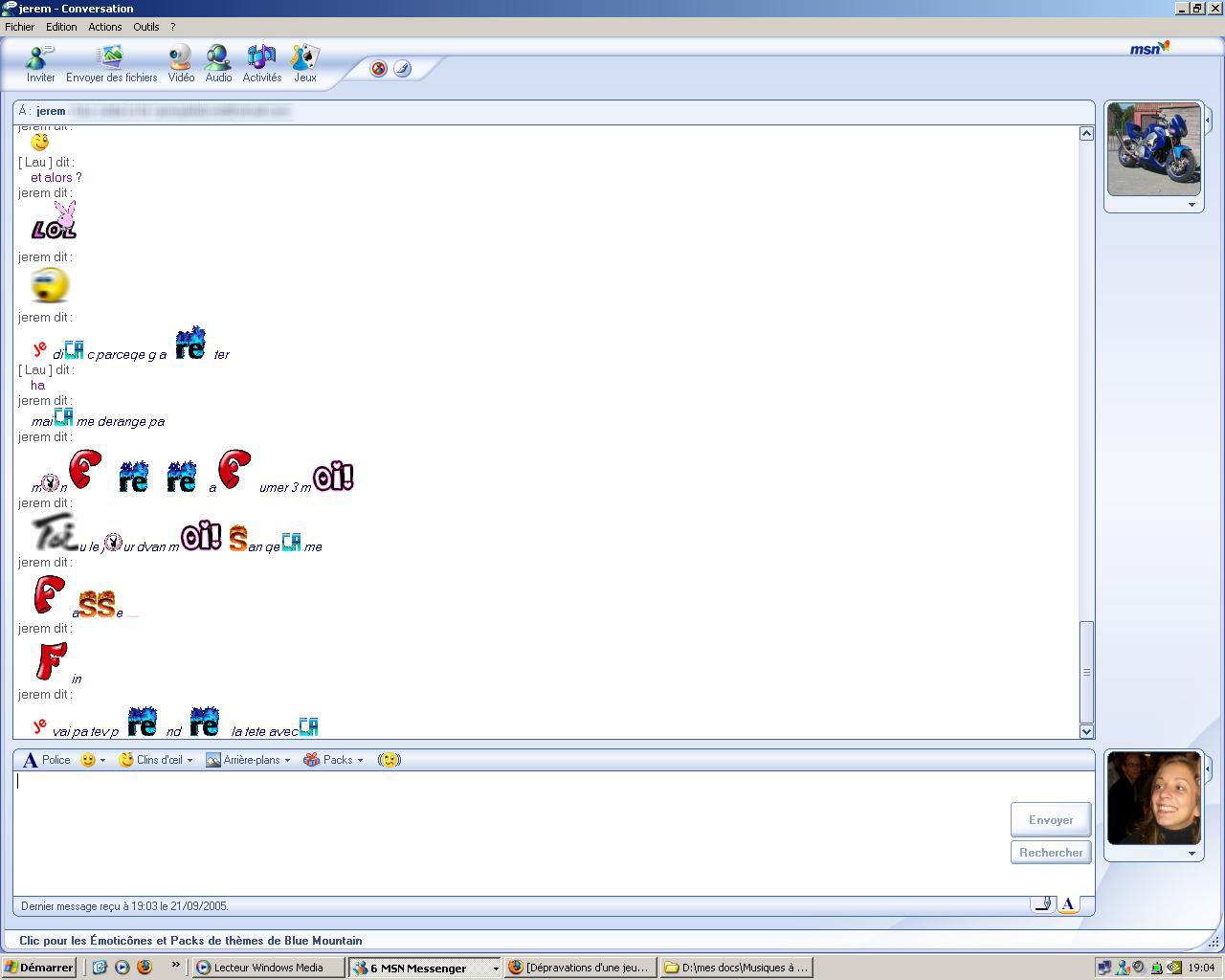Send a nudge with the wizz icon

point(389,760)
